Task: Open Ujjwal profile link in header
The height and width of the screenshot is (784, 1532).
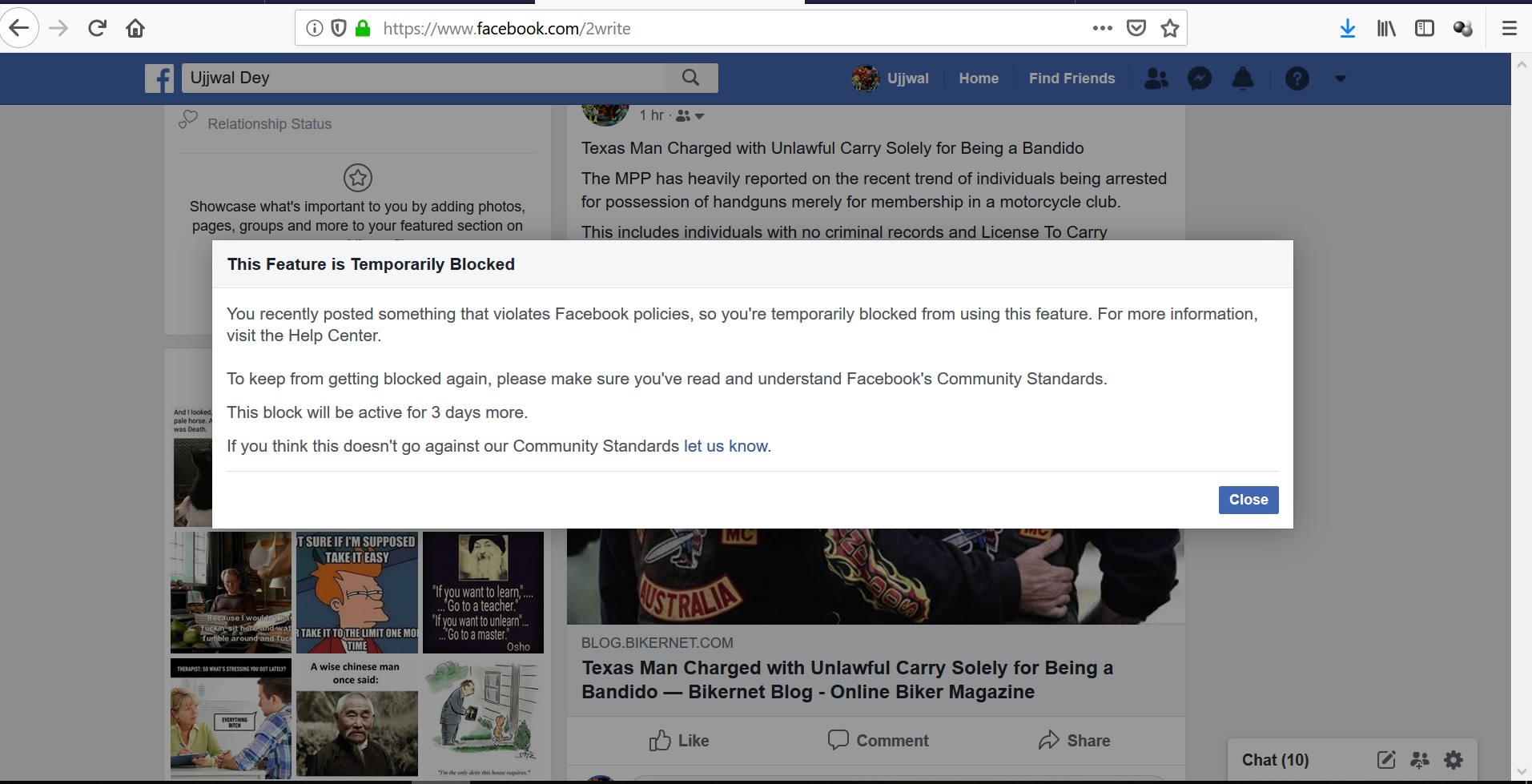Action: pyautogui.click(x=890, y=78)
